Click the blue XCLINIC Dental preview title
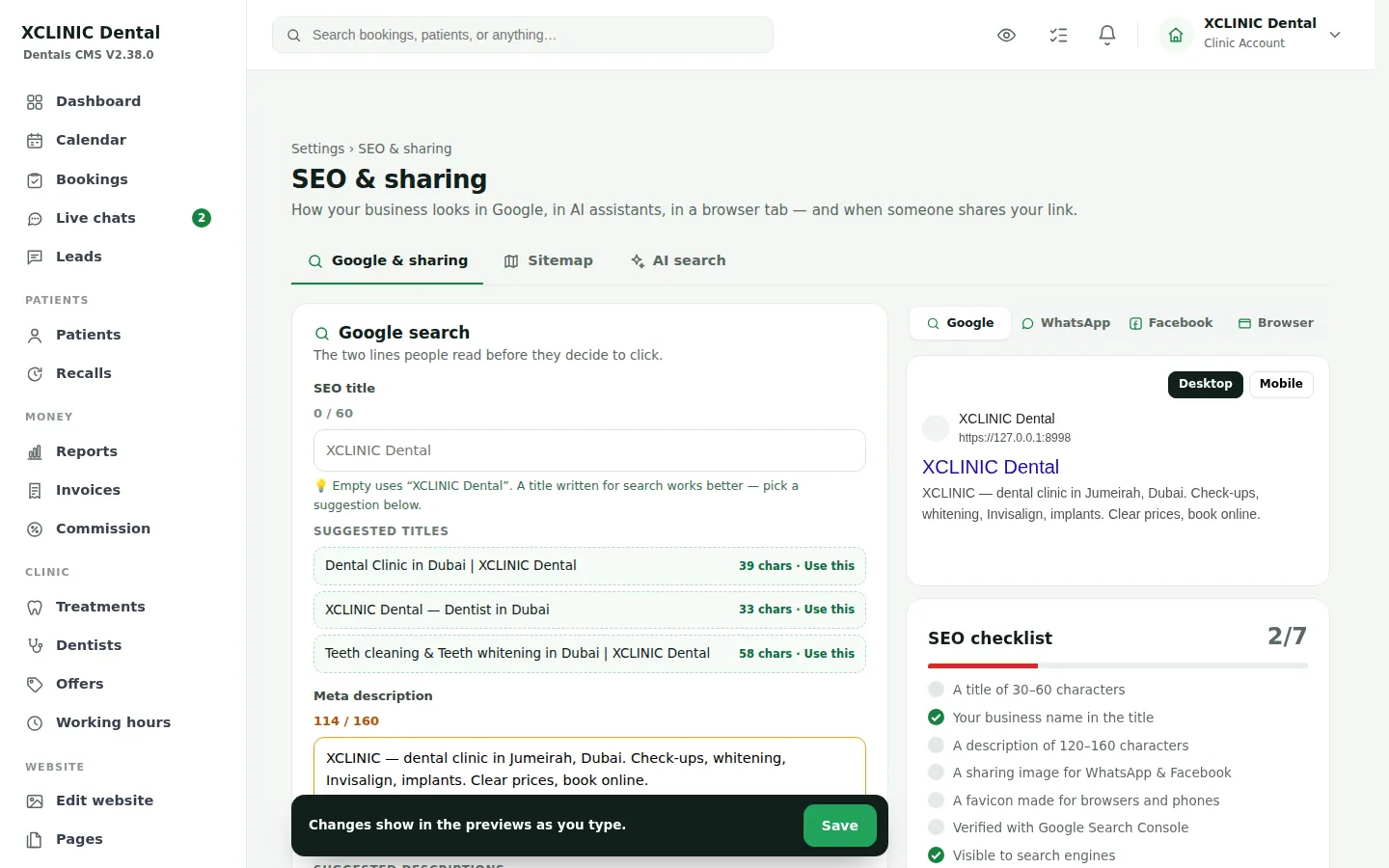The image size is (1389, 868). (x=991, y=467)
